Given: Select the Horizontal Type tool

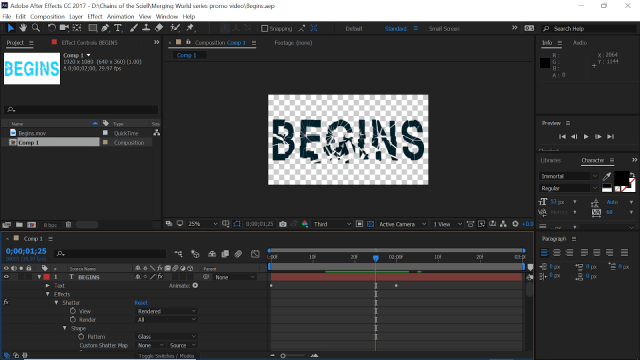Looking at the screenshot, I should click(x=118, y=28).
